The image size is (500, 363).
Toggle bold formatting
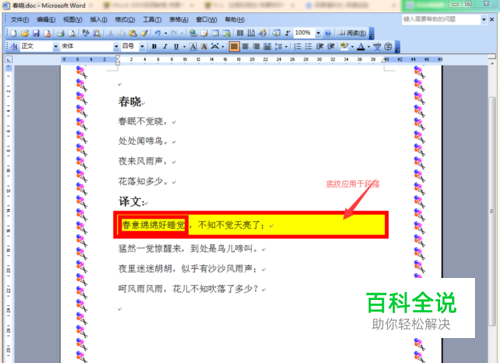point(154,46)
